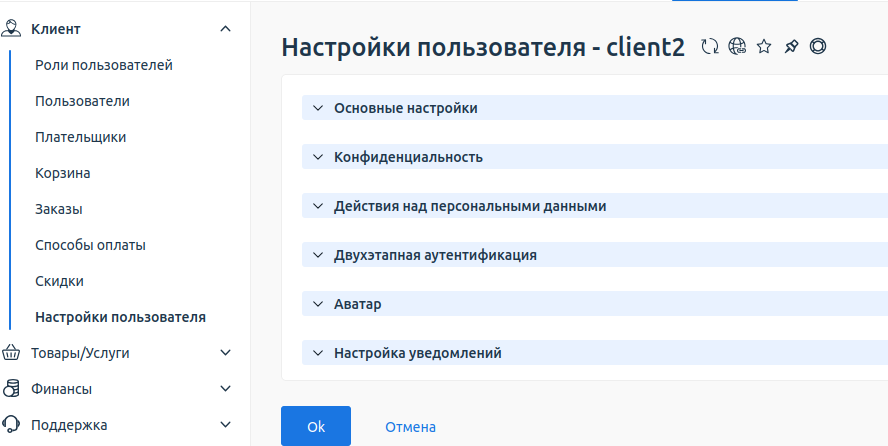This screenshot has height=446, width=888.
Task: Expand Двухэтапная аутентификация section
Action: 435,255
